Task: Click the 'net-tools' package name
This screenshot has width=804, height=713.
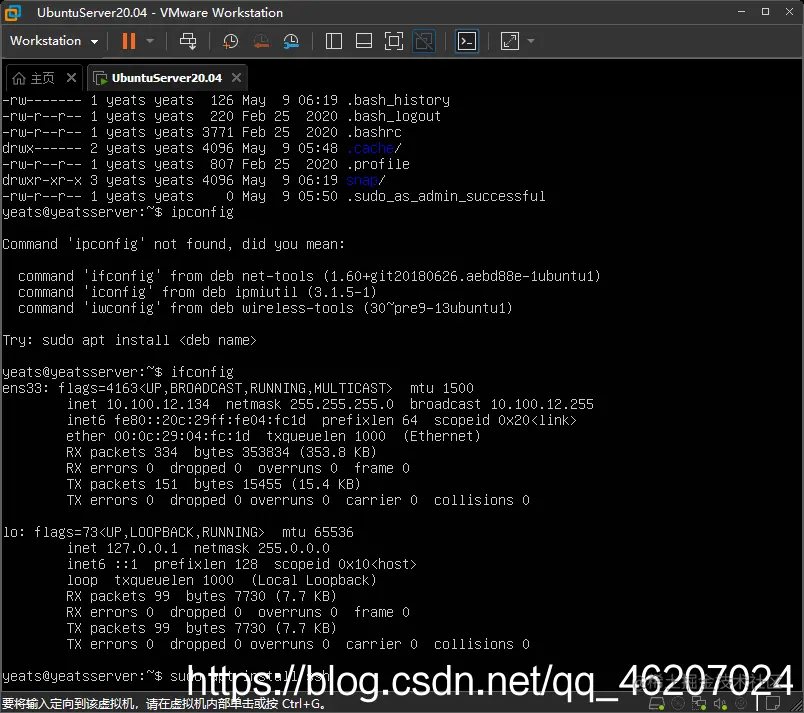Action: (x=277, y=276)
